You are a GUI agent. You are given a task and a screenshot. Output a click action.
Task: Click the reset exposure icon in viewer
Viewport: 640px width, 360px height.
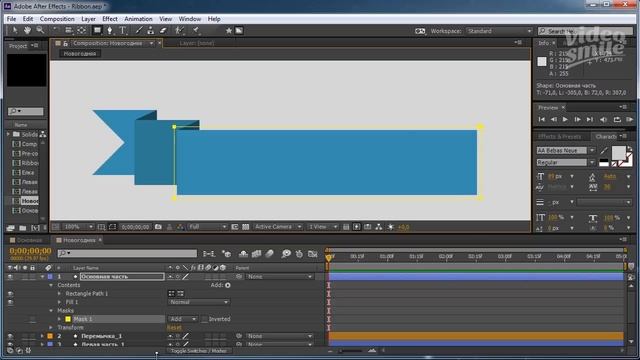391,227
